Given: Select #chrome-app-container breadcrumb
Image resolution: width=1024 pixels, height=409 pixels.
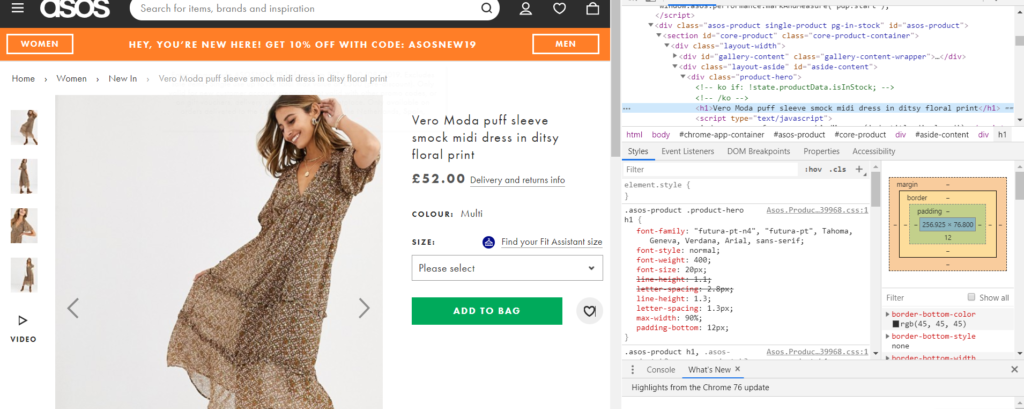Looking at the screenshot, I should pyautogui.click(x=721, y=135).
